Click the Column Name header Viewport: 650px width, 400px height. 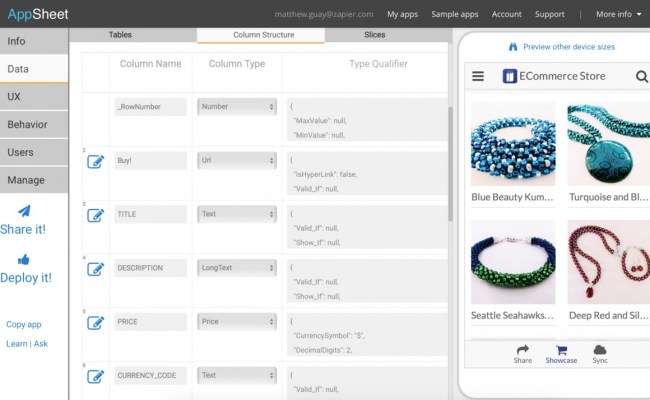150,64
